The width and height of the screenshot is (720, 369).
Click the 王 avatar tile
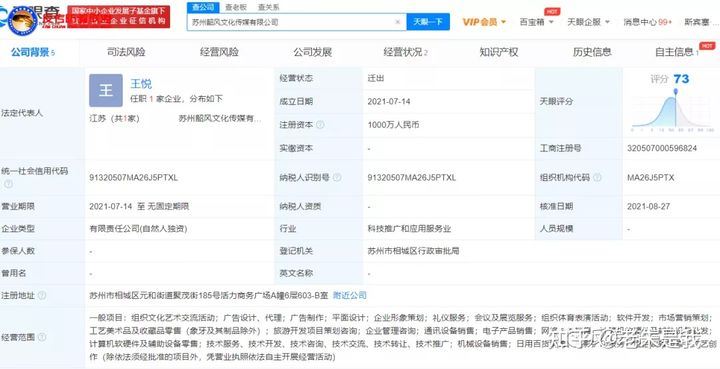coord(106,90)
